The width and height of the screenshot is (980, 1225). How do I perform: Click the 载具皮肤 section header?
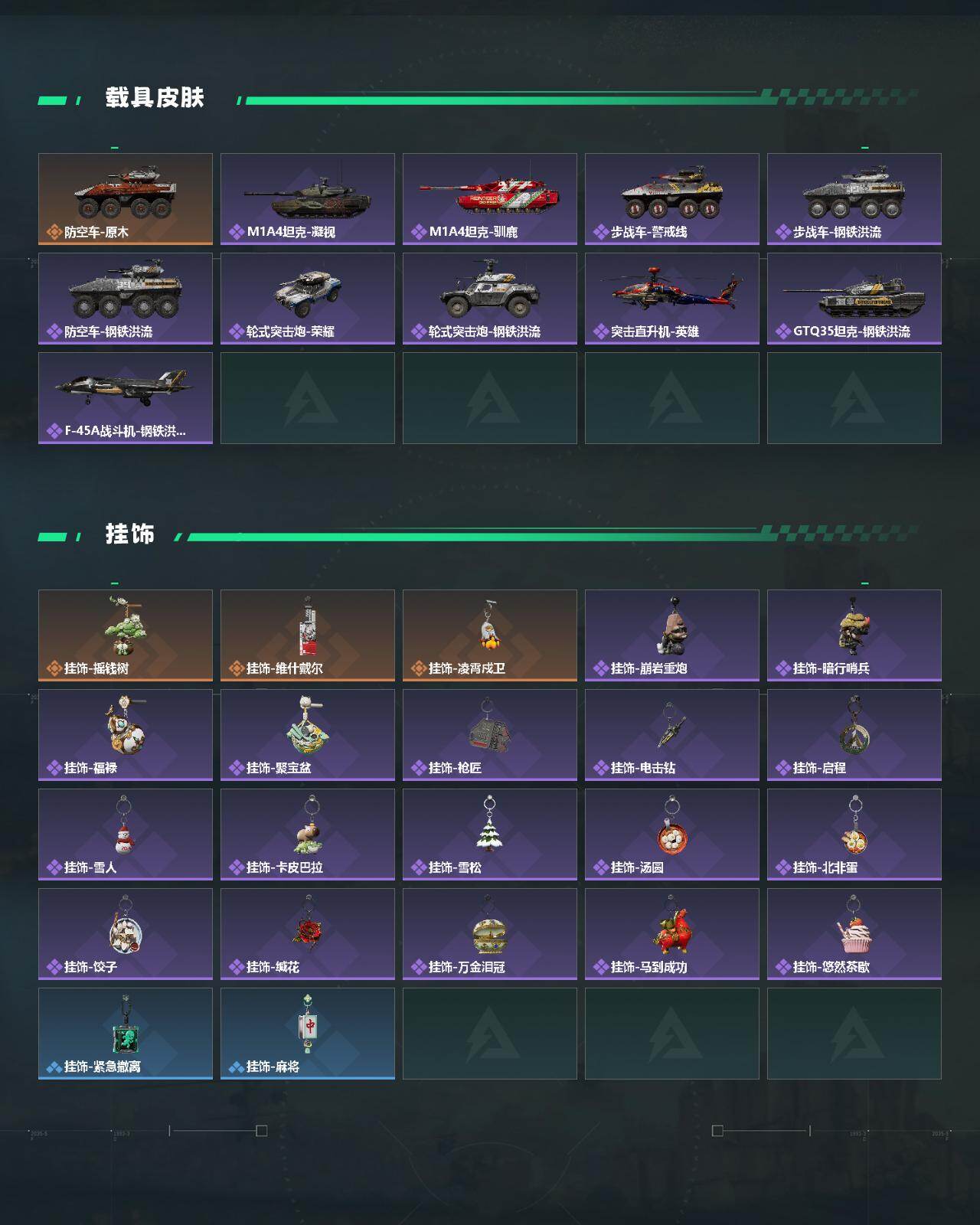tap(155, 98)
